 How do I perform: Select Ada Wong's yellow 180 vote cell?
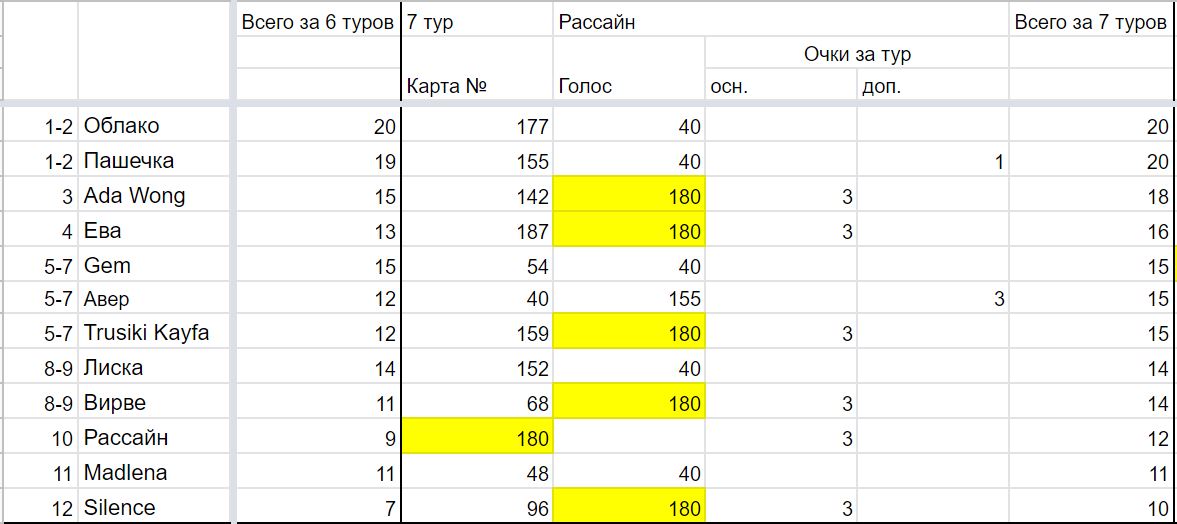(x=629, y=196)
